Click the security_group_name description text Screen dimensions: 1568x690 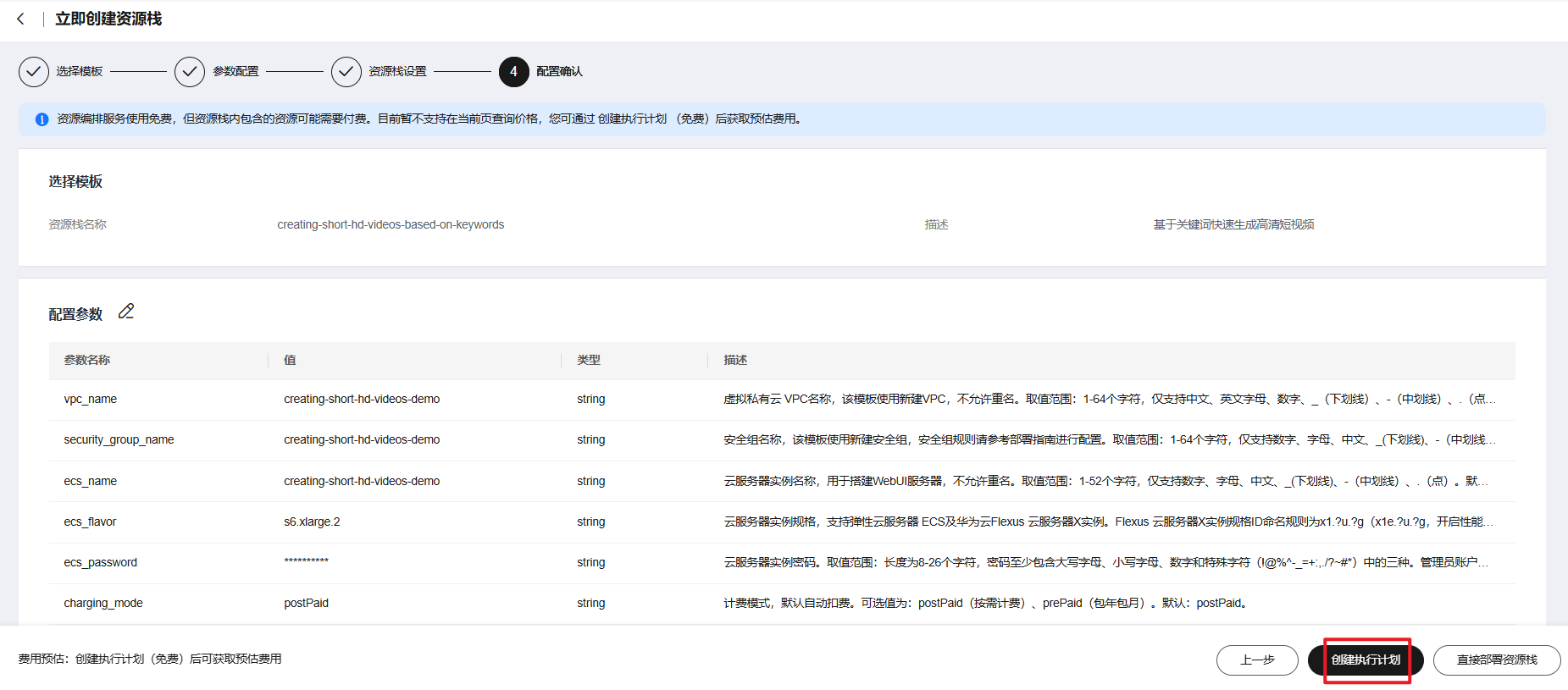pyautogui.click(x=1110, y=440)
